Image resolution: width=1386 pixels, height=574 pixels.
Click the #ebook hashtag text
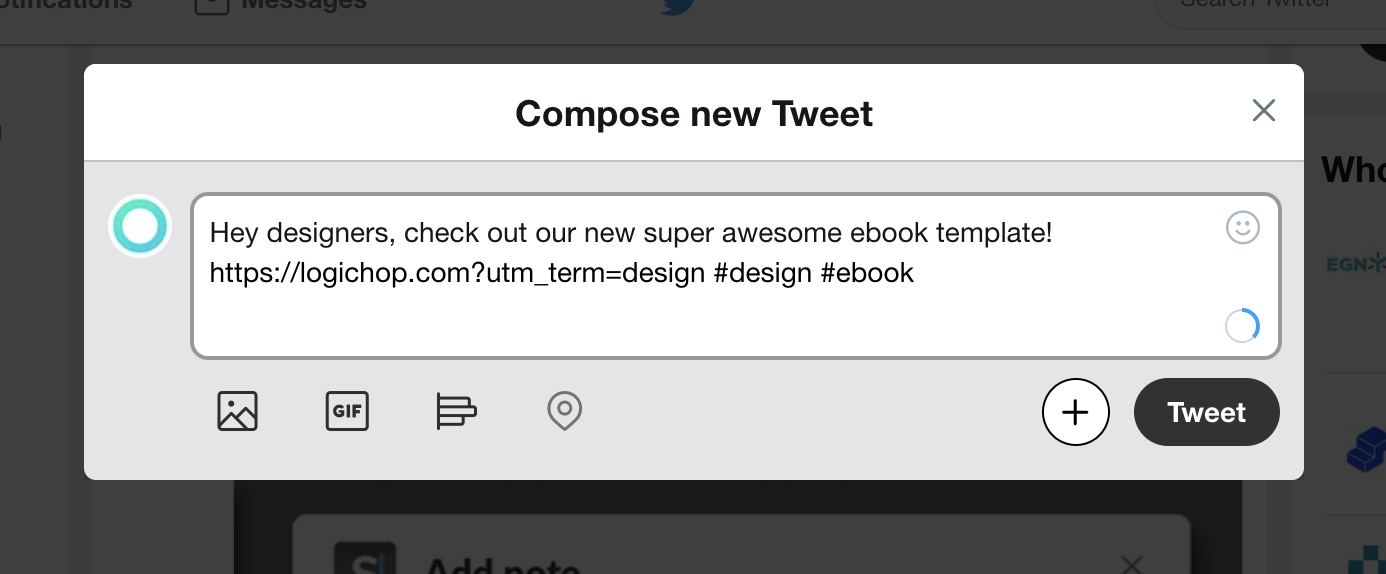867,273
